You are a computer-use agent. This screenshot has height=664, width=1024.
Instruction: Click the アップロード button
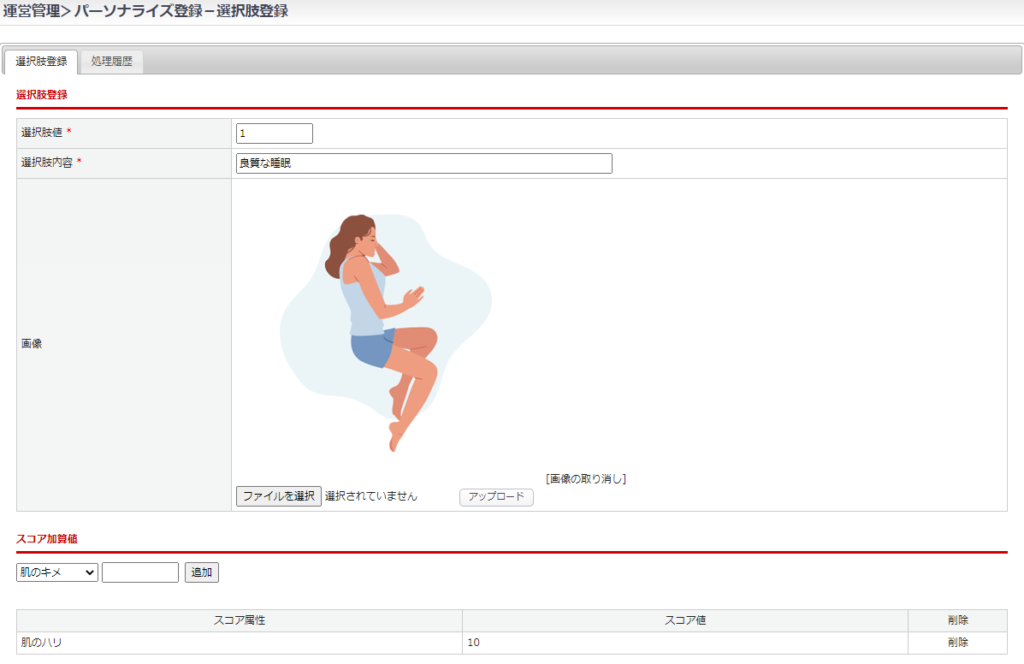496,497
